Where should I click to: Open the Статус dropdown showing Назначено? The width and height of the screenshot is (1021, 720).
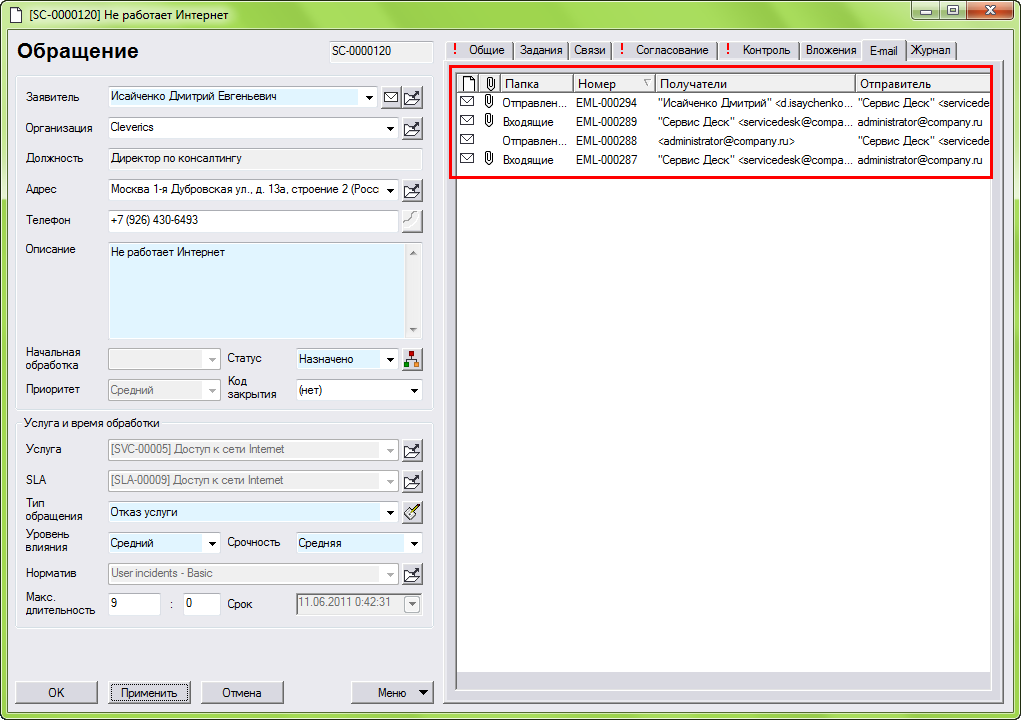click(390, 359)
